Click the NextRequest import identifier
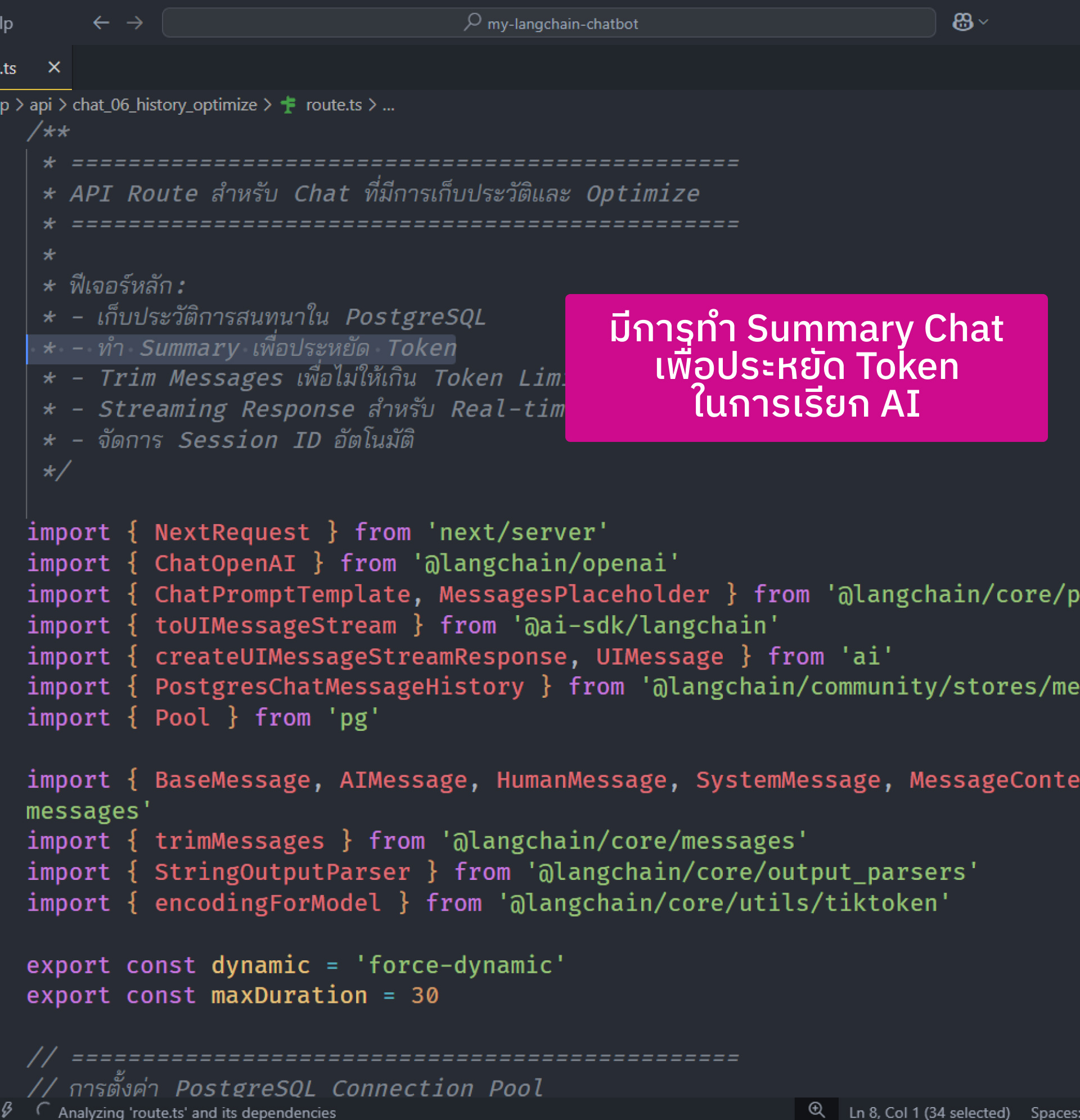This screenshot has width=1080, height=1120. pos(232,532)
